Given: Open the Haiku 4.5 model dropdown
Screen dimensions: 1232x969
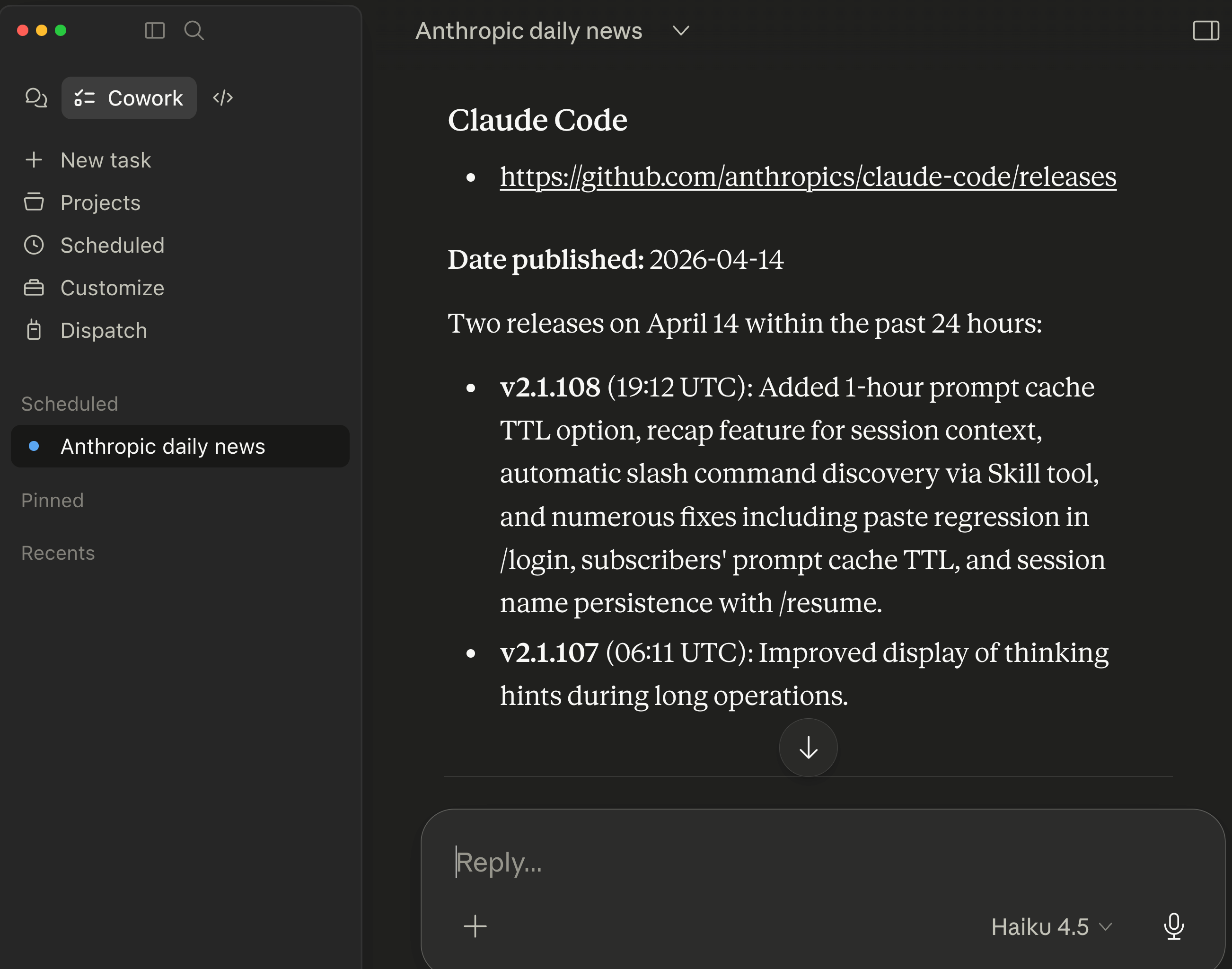Looking at the screenshot, I should 1050,926.
